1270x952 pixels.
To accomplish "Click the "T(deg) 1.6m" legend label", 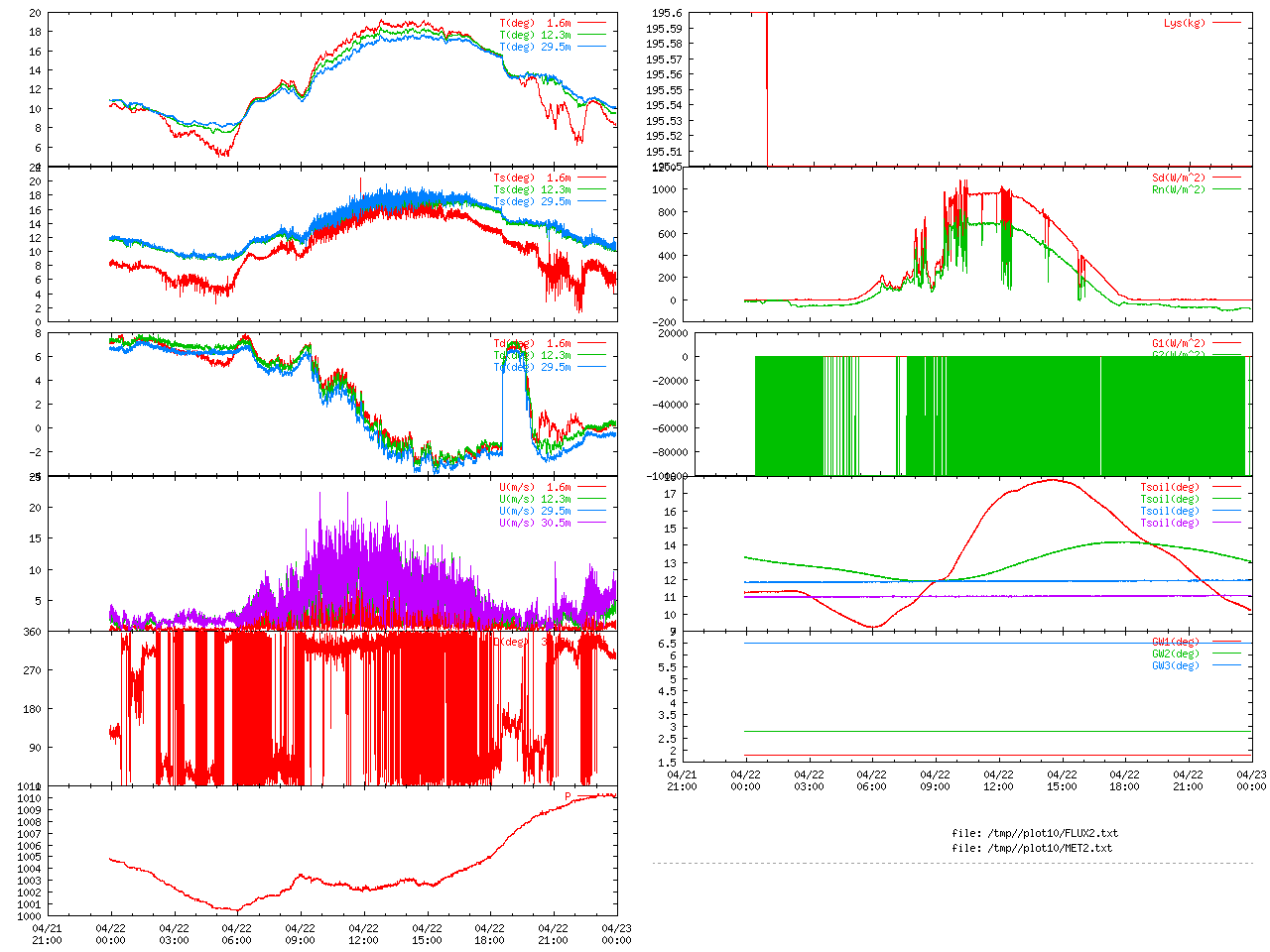I will (535, 23).
